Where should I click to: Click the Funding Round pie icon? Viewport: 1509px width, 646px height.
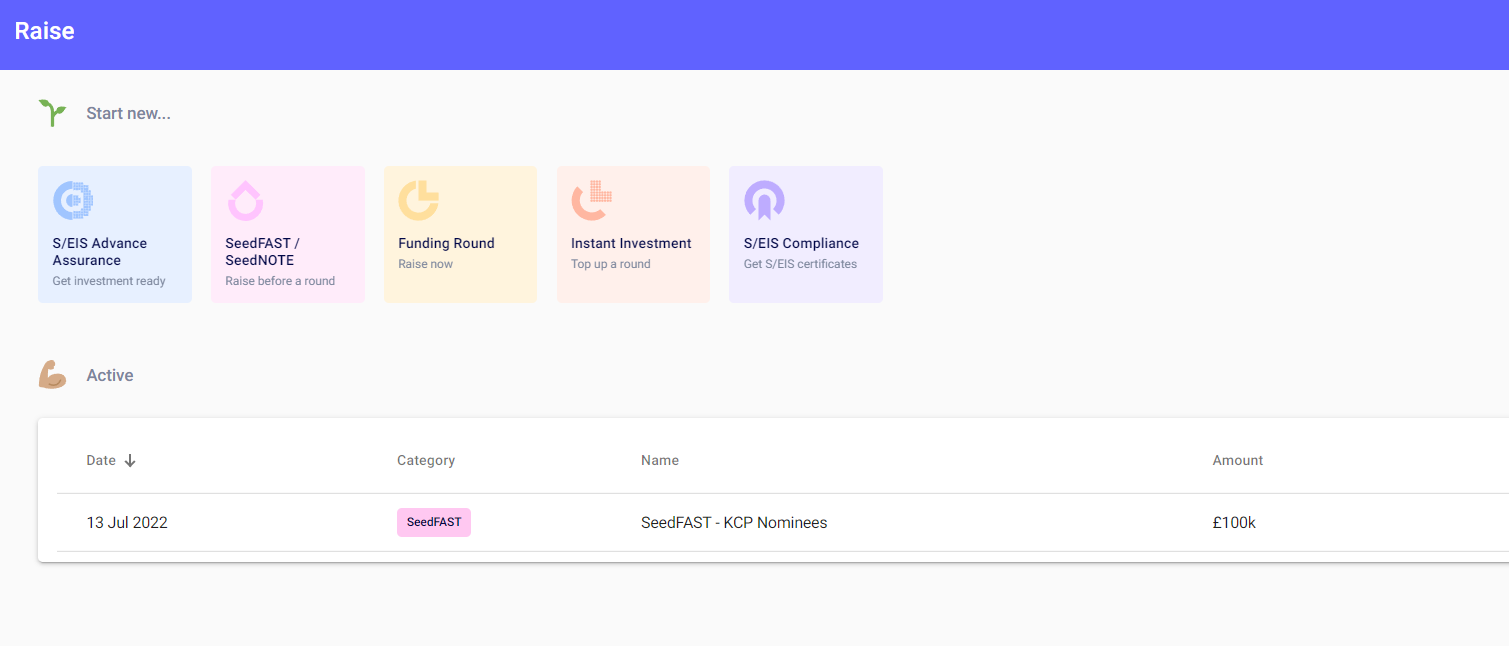(x=418, y=200)
